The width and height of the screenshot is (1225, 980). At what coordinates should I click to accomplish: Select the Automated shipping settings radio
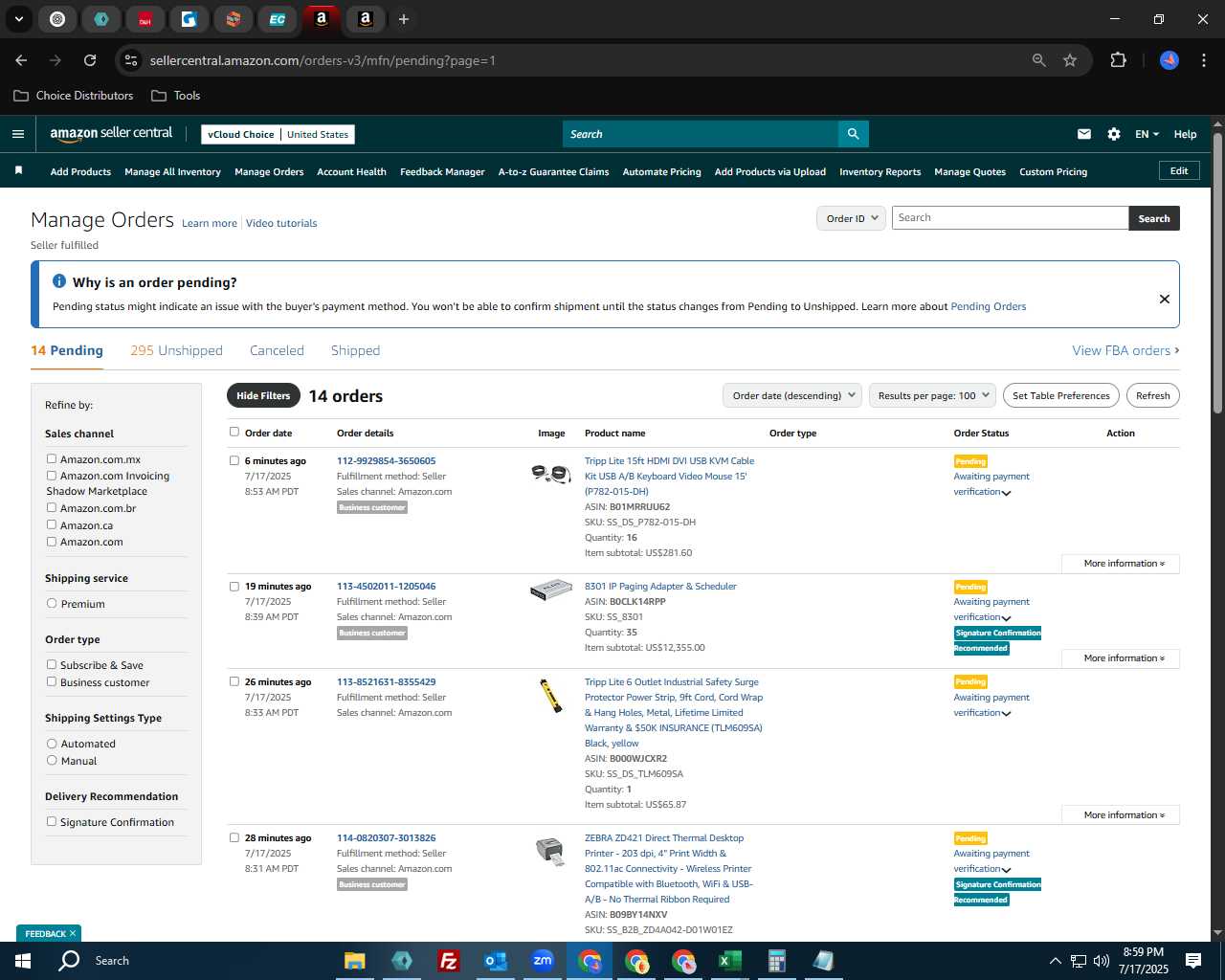52,744
